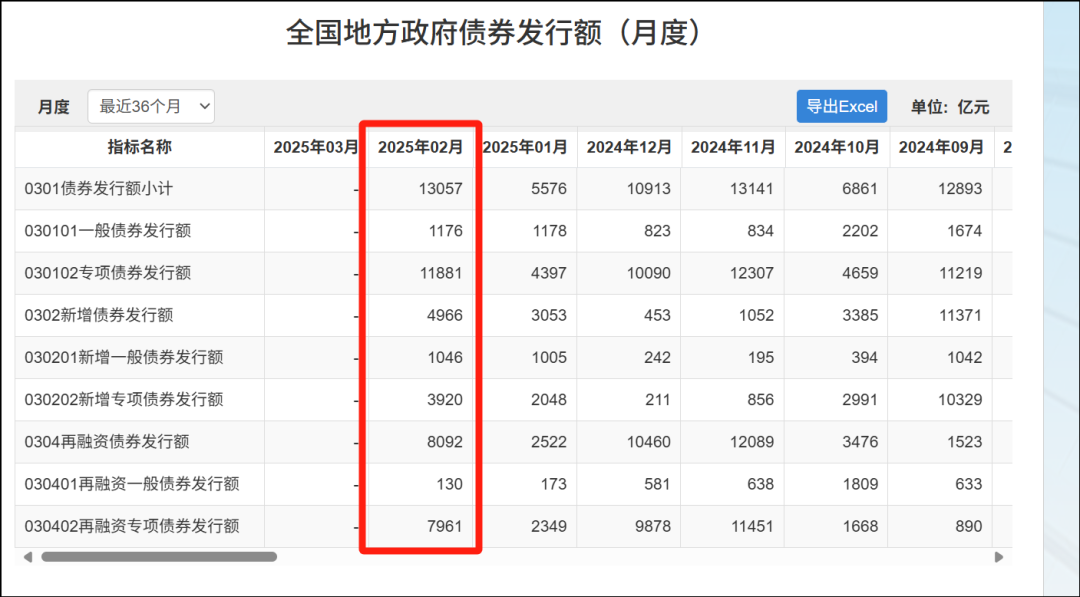Select the 2025年01月 column header
Screen dimensions: 1080x597
click(525, 147)
